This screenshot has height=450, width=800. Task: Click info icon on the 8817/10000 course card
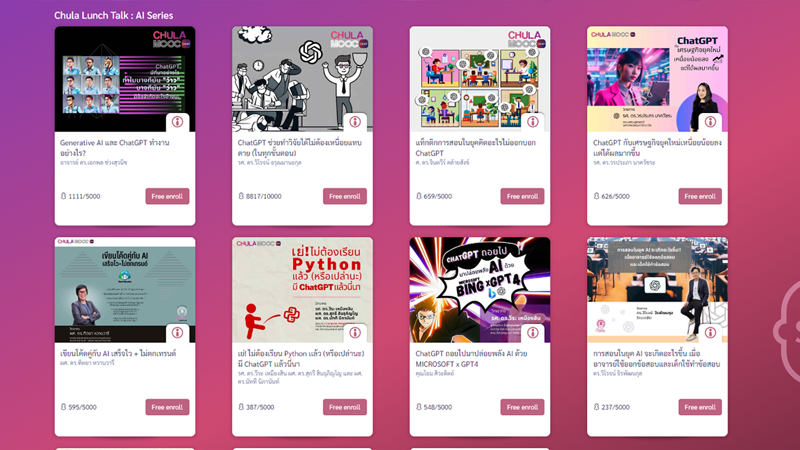click(x=355, y=122)
